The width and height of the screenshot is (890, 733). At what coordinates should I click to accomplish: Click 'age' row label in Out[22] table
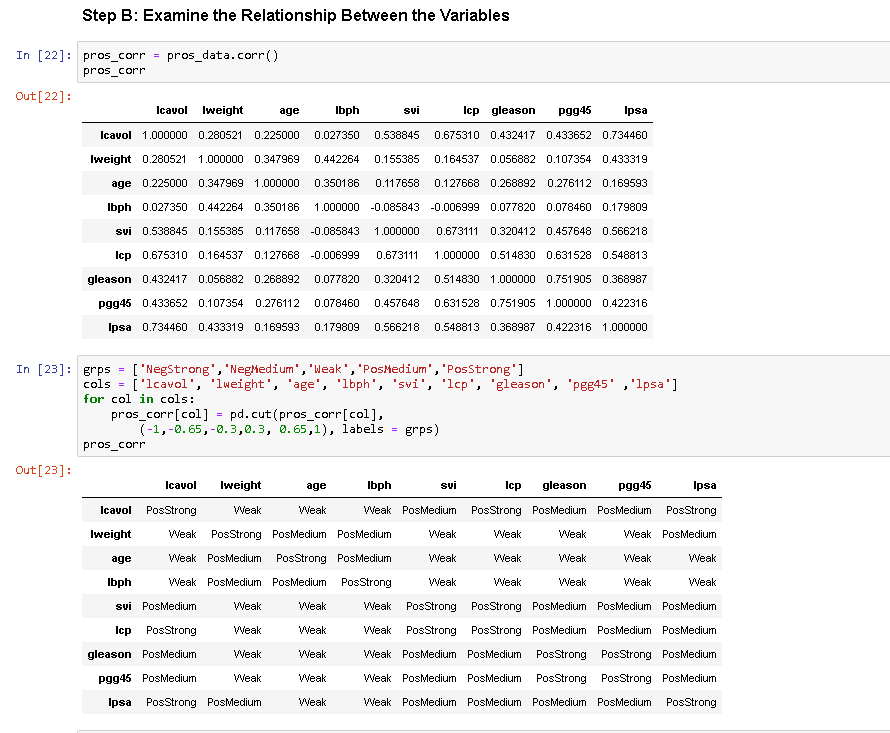(121, 183)
